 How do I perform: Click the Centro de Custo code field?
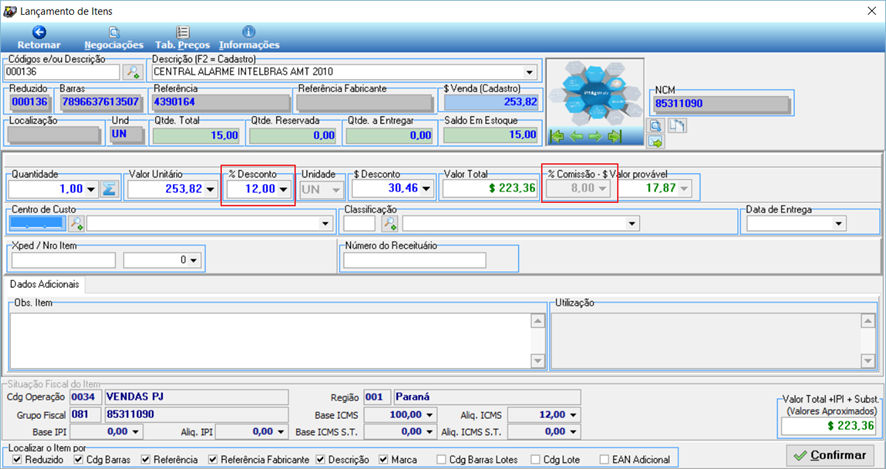tap(38, 224)
